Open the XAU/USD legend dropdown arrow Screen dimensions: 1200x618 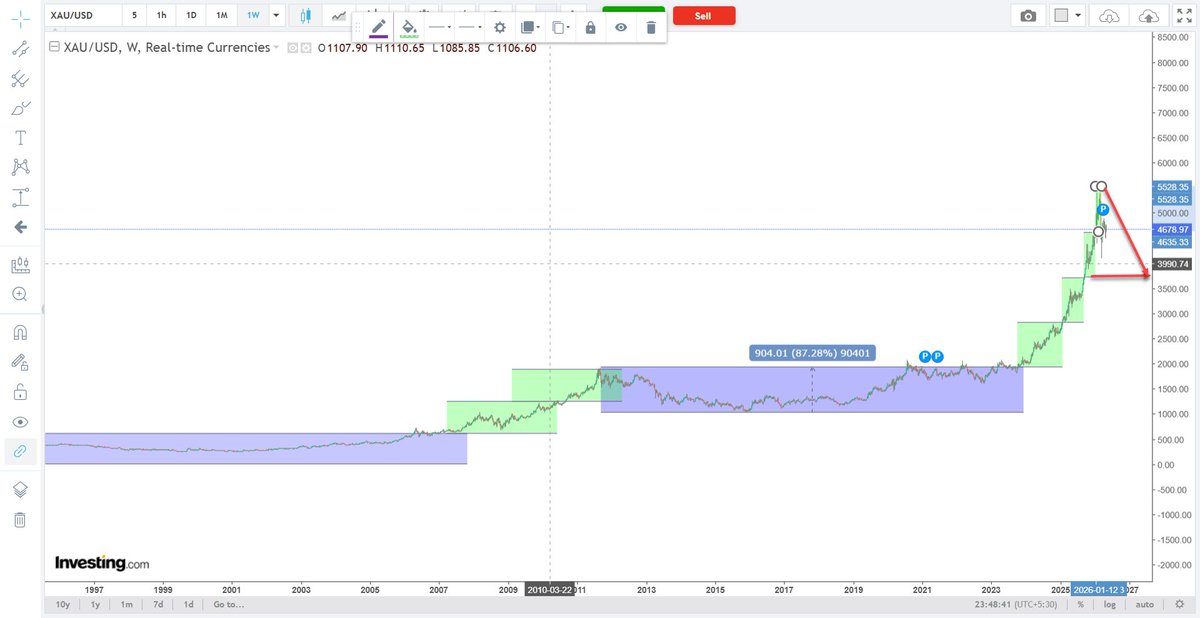pos(278,48)
